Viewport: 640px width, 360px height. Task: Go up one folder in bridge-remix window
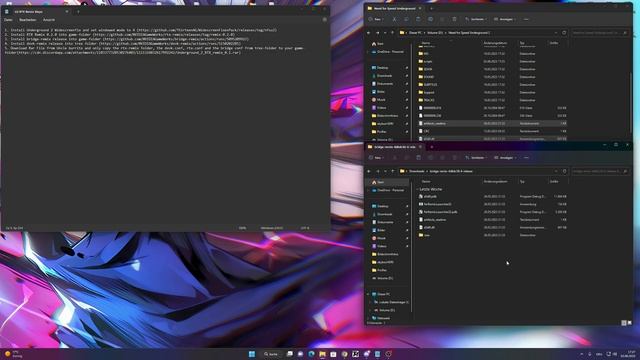click(393, 171)
